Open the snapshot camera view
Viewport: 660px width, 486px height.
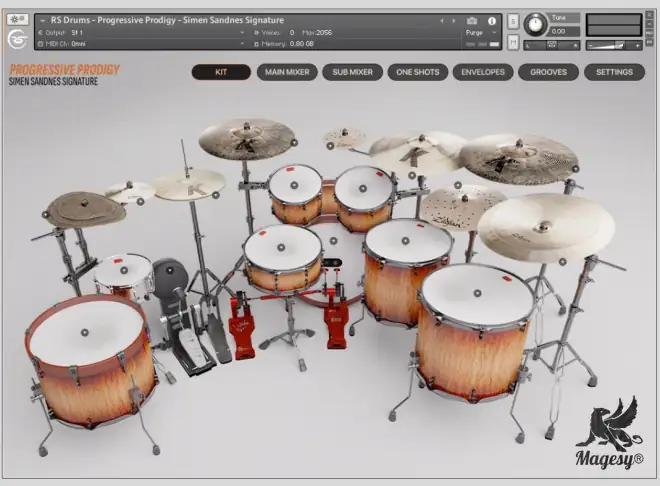click(472, 21)
